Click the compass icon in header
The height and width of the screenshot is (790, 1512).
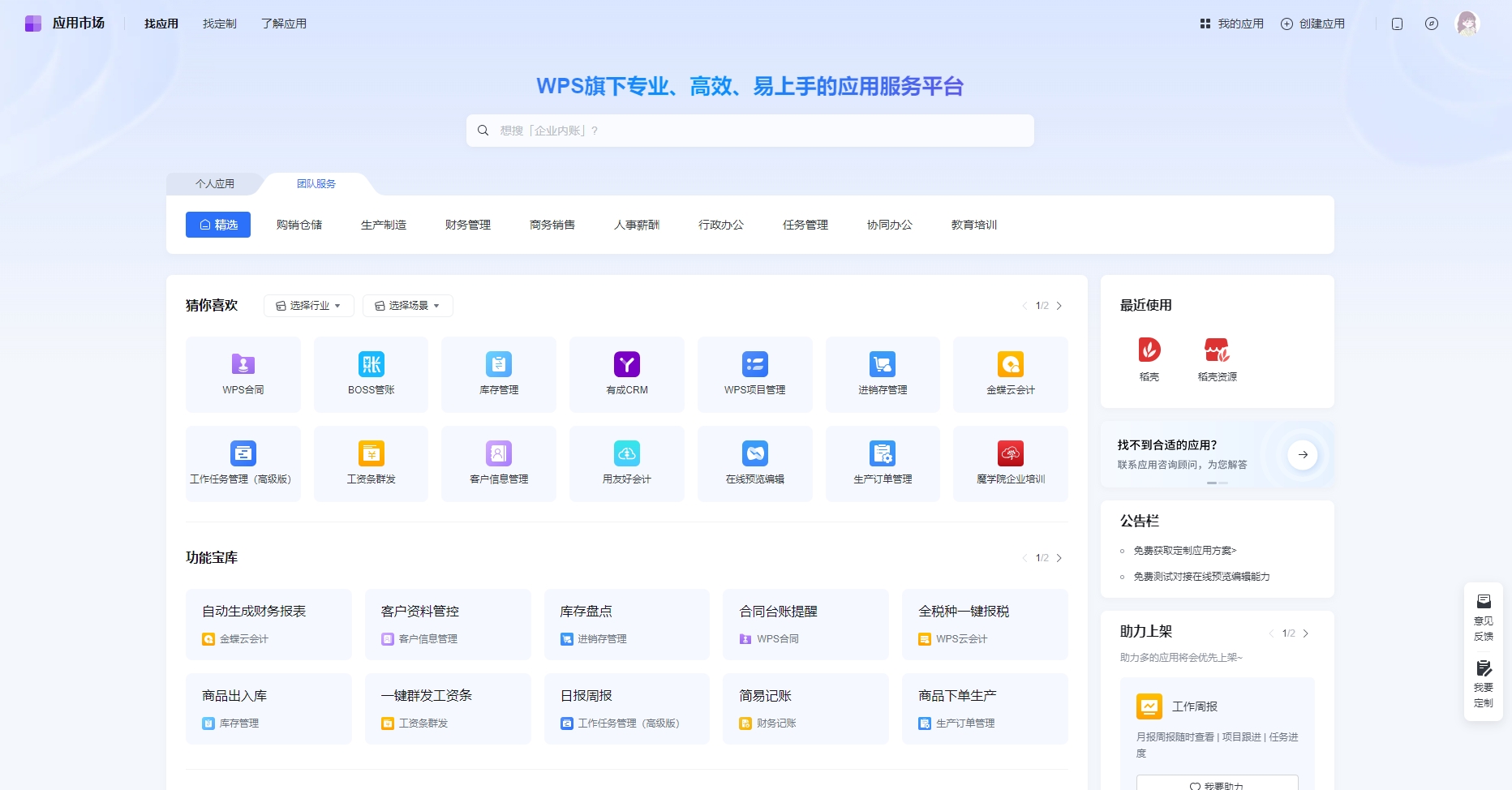pos(1432,24)
